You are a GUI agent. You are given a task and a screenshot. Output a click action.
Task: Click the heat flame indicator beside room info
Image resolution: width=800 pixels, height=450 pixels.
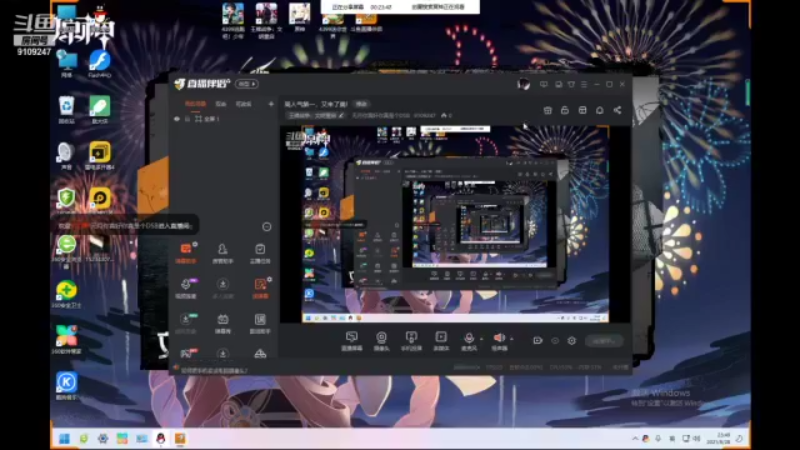[x=446, y=116]
